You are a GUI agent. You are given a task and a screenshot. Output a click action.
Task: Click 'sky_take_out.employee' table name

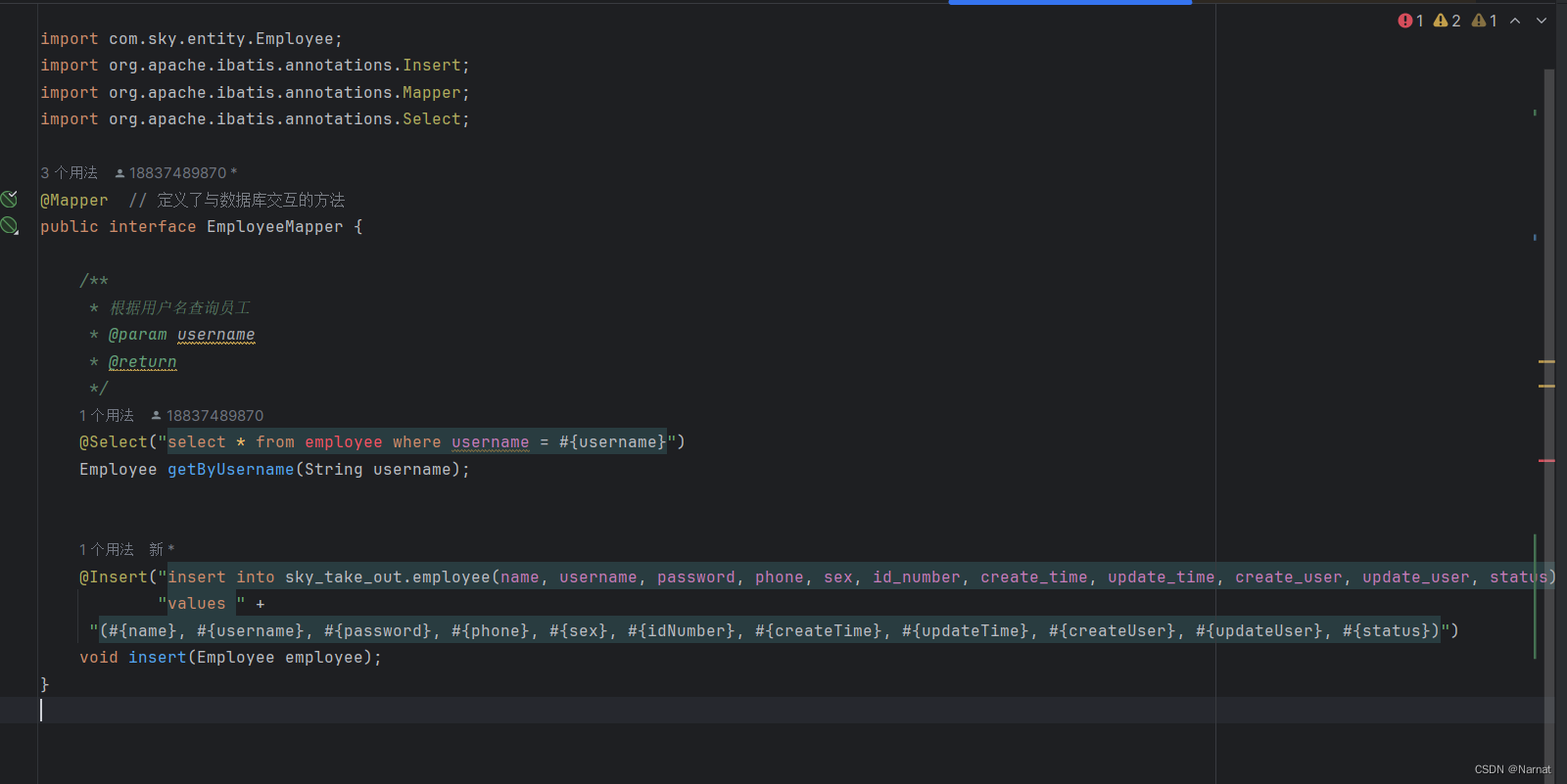click(388, 577)
